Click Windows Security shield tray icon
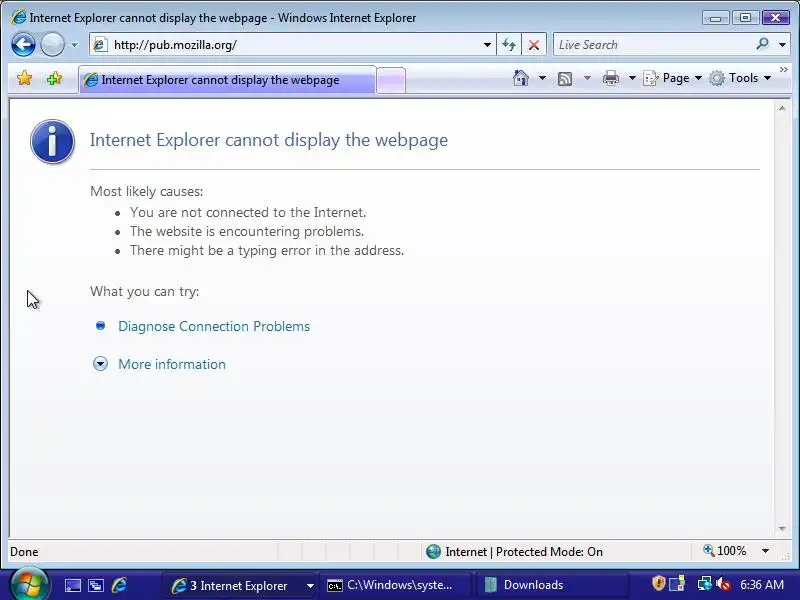Screen dimensions: 800x600 point(659,583)
